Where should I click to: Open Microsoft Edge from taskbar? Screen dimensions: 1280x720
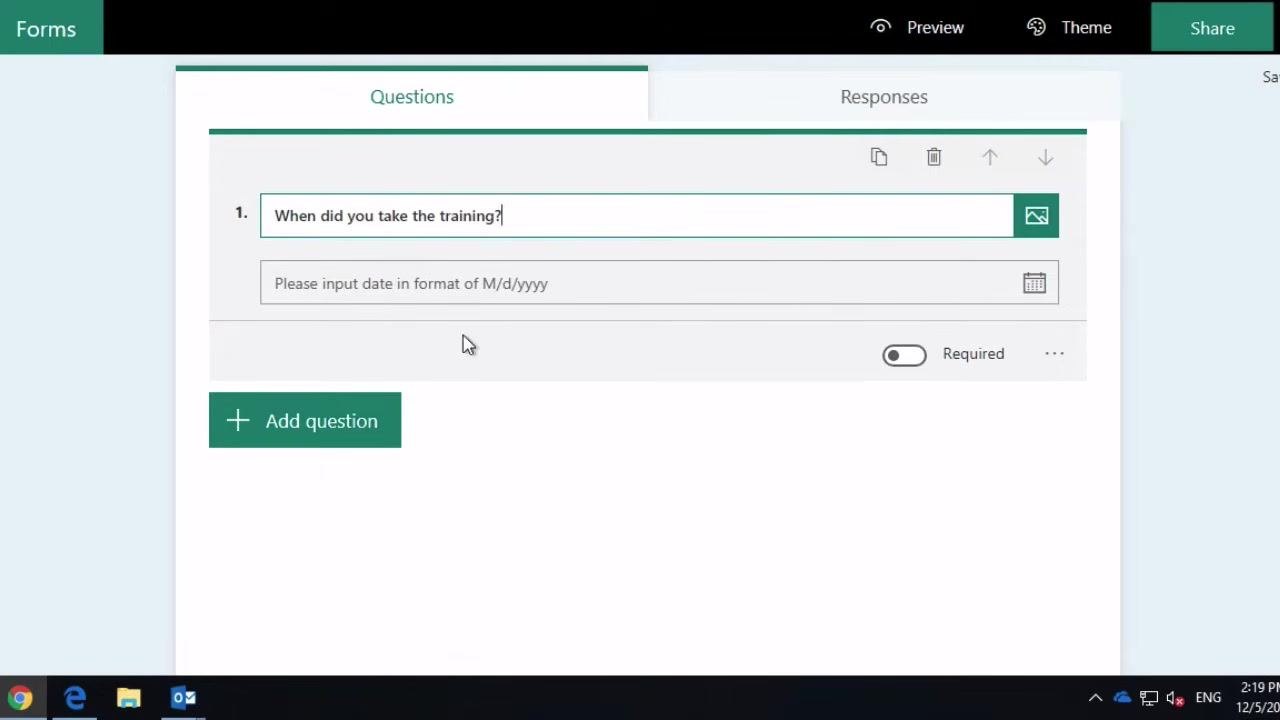pyautogui.click(x=75, y=698)
